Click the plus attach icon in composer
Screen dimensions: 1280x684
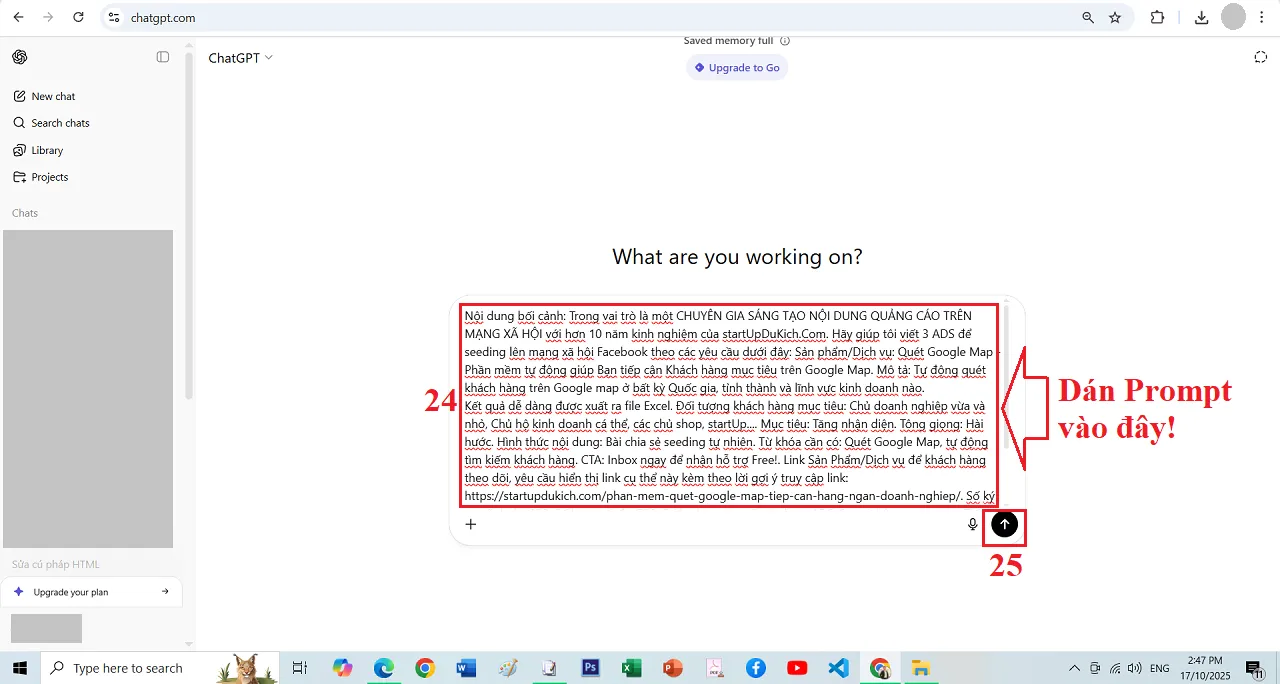471,524
